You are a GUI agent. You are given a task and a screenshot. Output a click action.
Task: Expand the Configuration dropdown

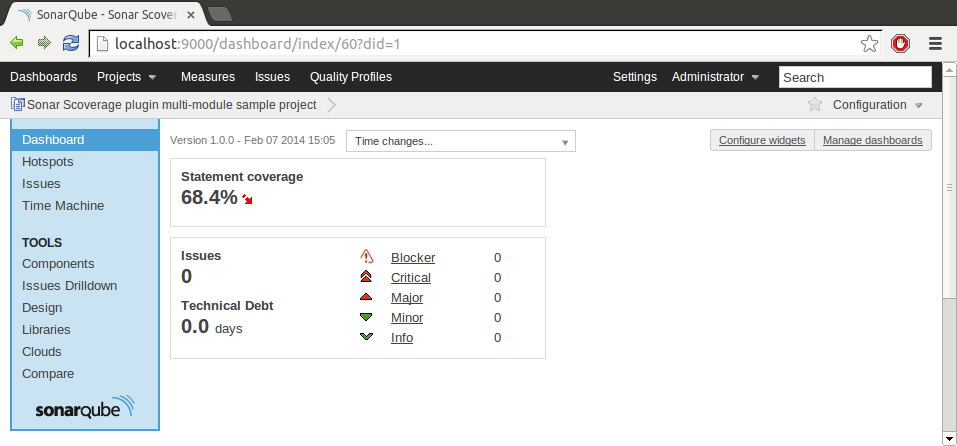pos(877,105)
